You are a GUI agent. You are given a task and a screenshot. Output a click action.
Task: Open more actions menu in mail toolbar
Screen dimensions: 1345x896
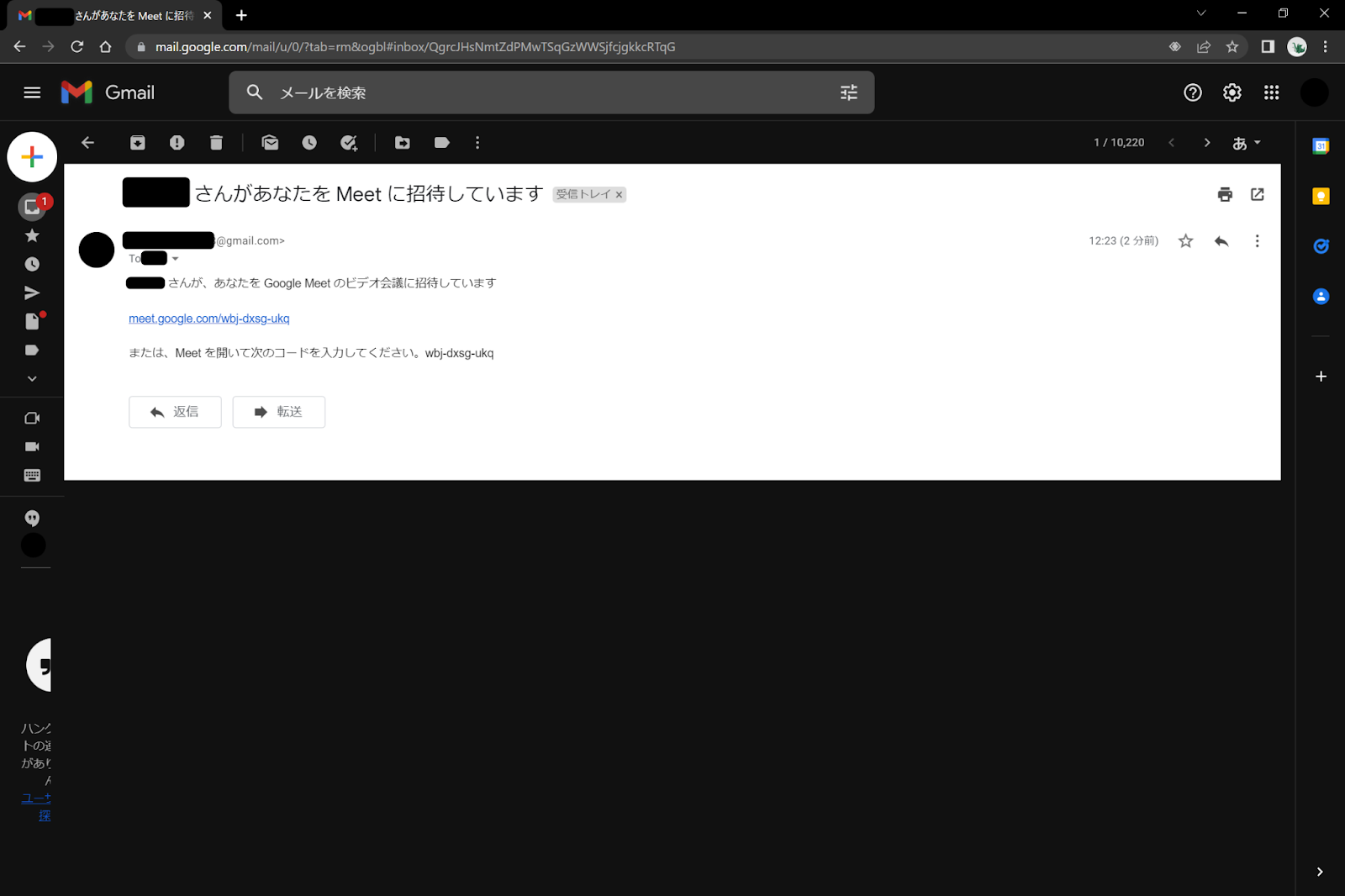[477, 143]
